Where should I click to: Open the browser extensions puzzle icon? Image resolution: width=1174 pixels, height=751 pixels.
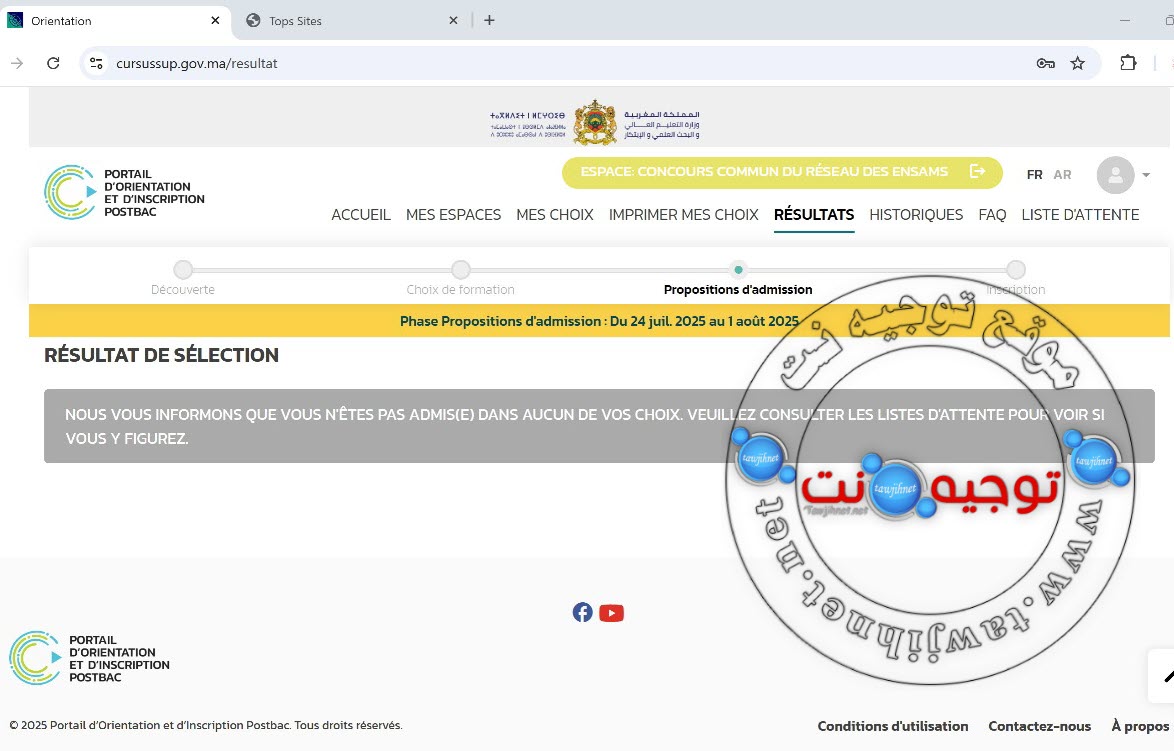click(x=1128, y=64)
